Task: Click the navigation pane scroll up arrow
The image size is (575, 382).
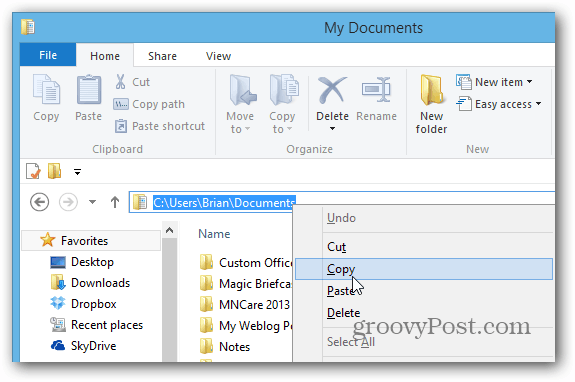Action: pyautogui.click(x=169, y=230)
